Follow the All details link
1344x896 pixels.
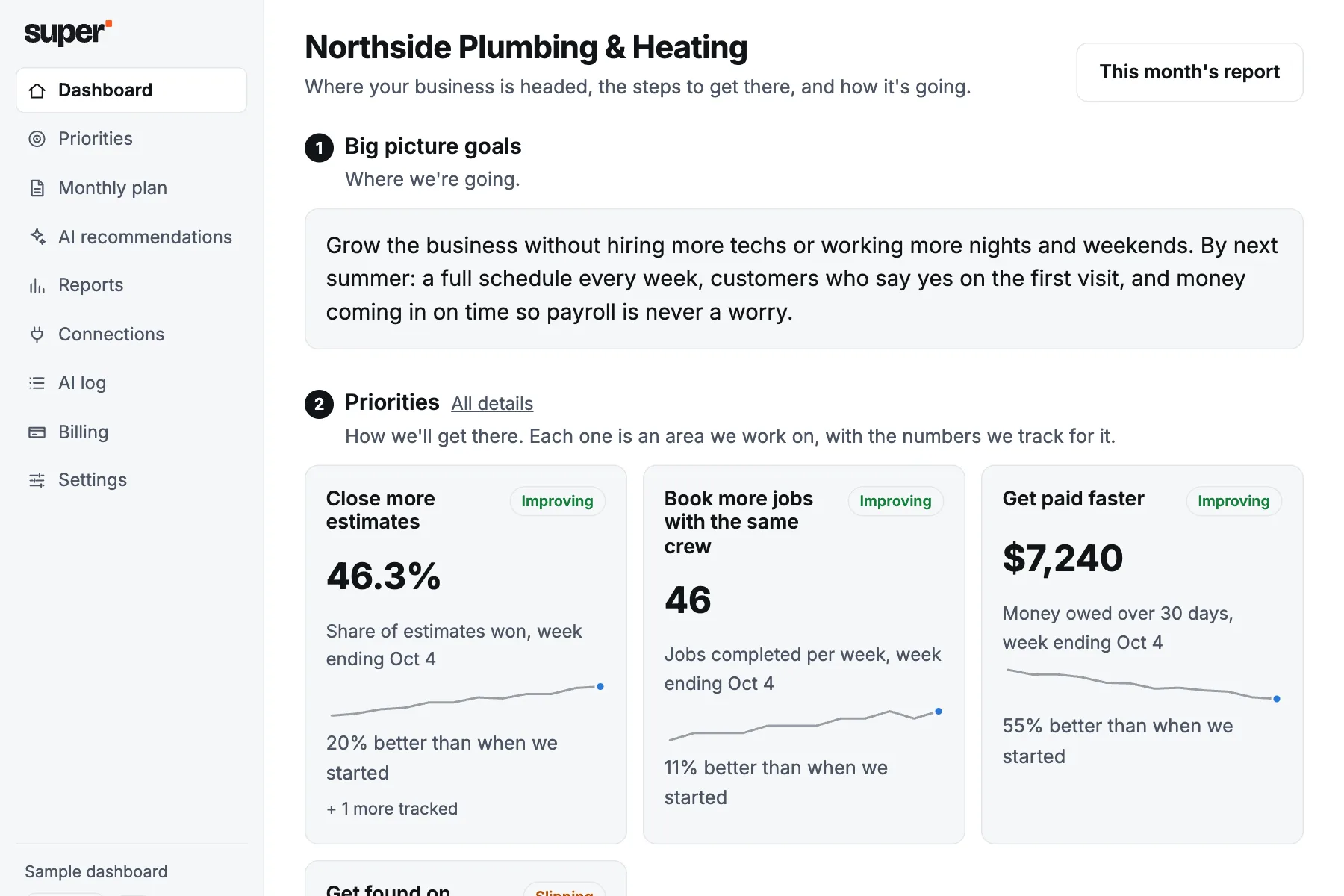(492, 404)
